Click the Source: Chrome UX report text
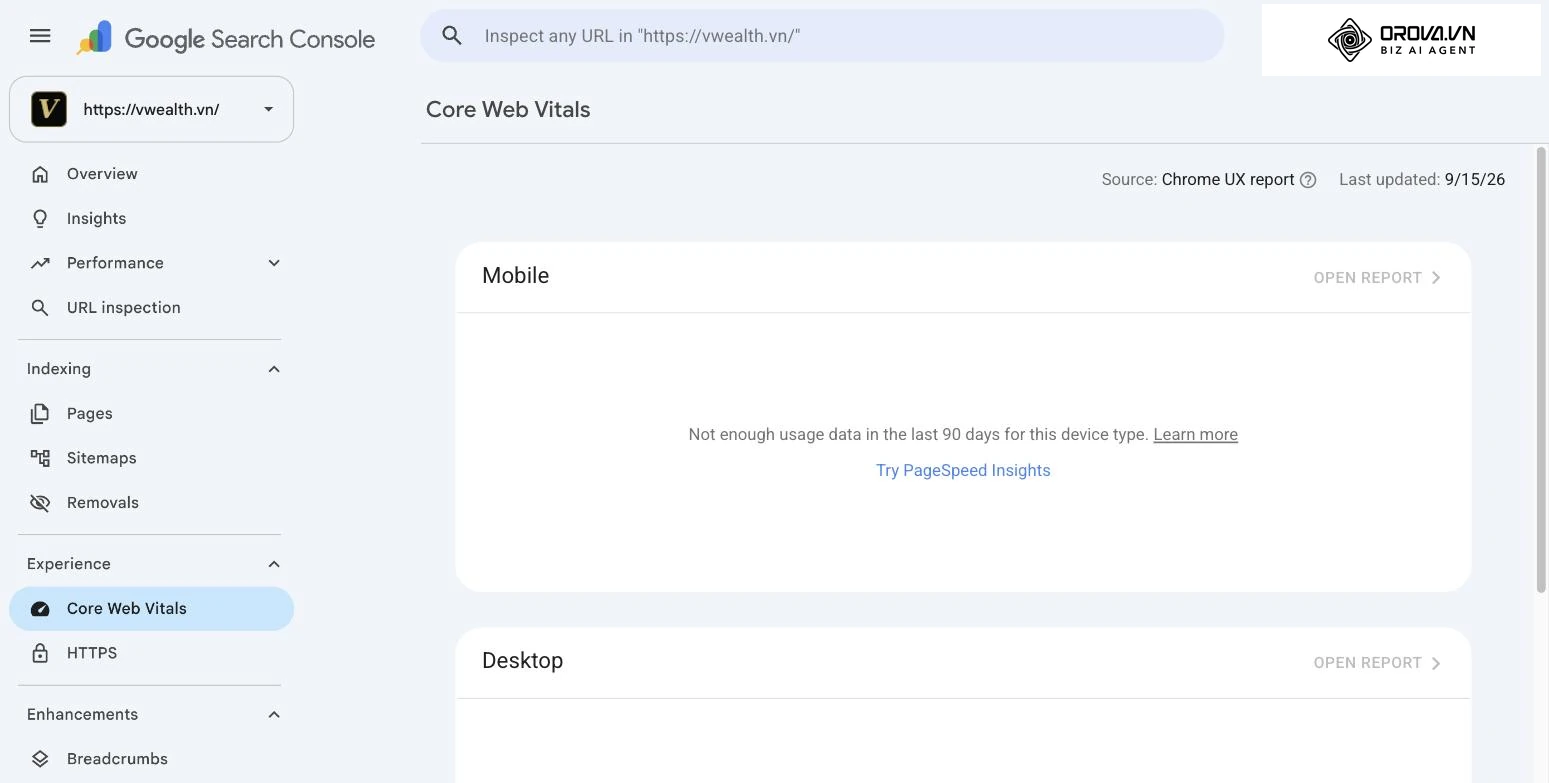 pos(1198,180)
